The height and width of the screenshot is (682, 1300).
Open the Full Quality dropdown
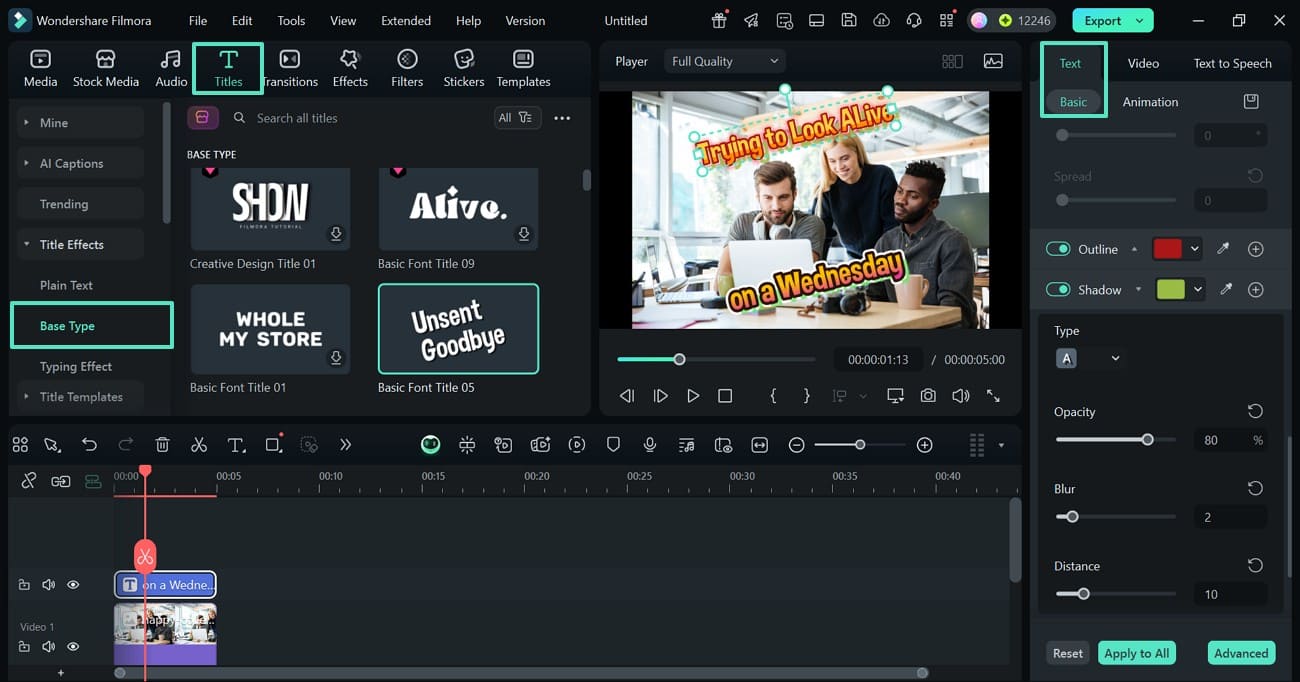pos(724,61)
